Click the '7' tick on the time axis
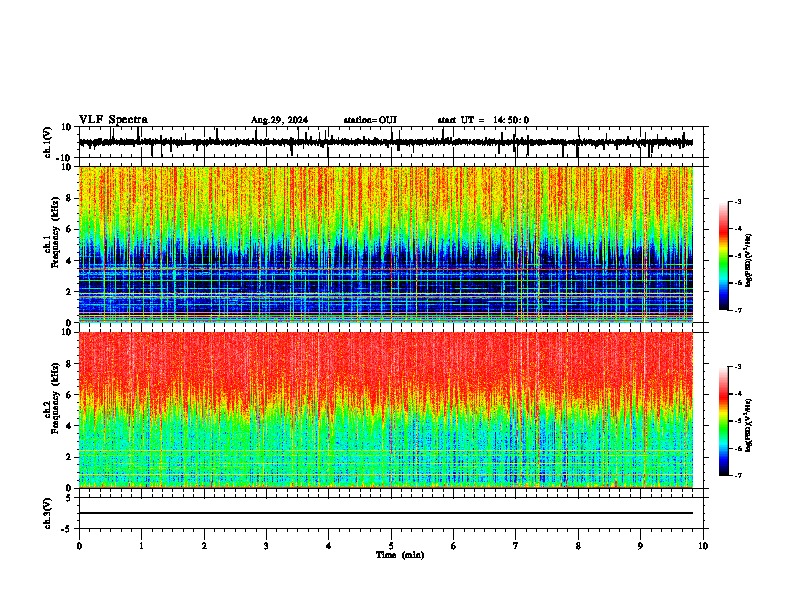Screen dimensions: 792x612 click(x=516, y=546)
